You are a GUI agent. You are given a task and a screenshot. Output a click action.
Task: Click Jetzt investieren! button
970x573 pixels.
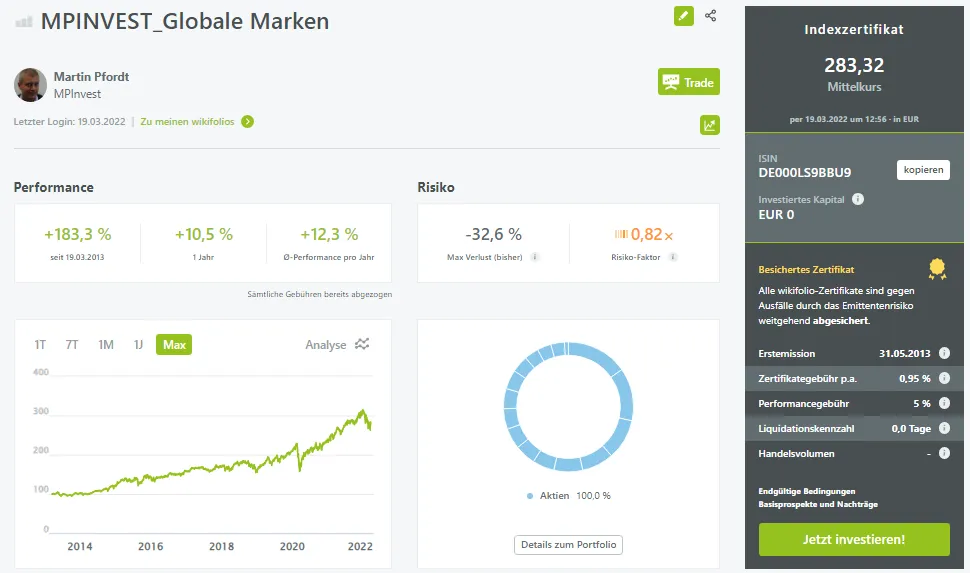854,540
